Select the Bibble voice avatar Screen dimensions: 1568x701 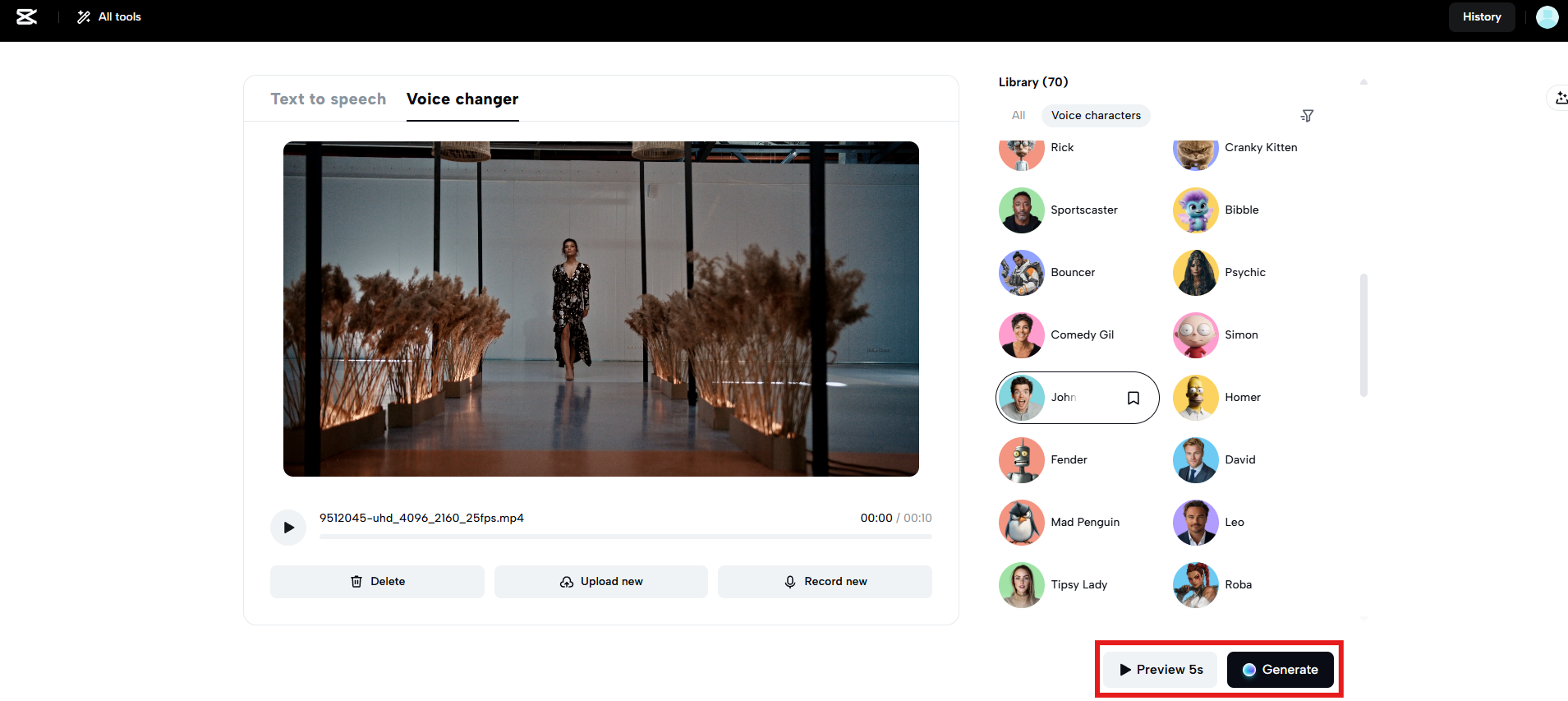(x=1196, y=210)
